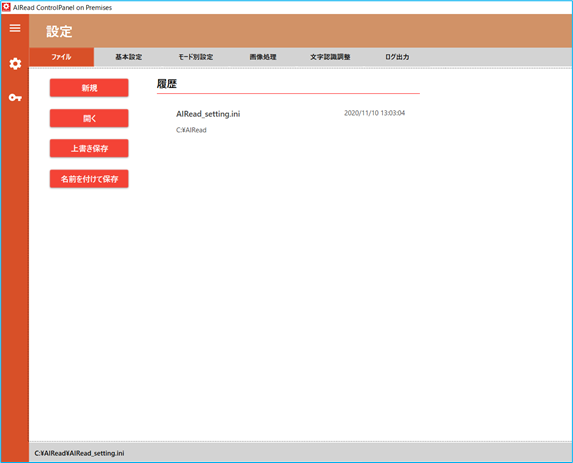Screen dimensions: 573x463
Task: Select the 画像処理 tab
Action: 263,57
